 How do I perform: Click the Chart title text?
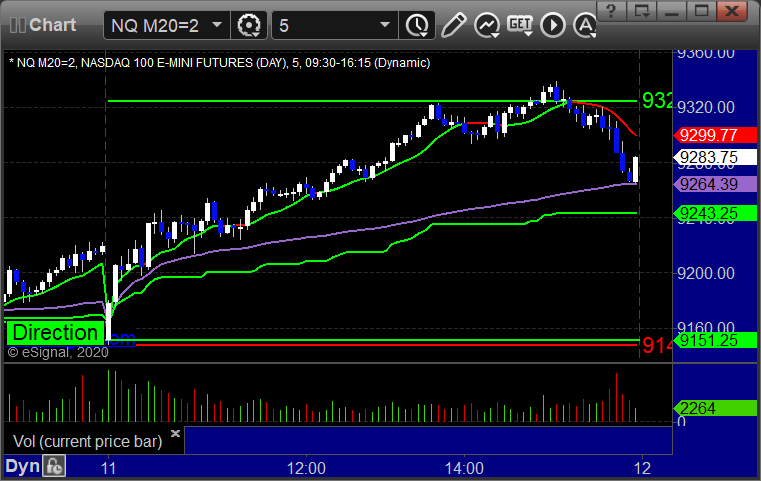52,25
